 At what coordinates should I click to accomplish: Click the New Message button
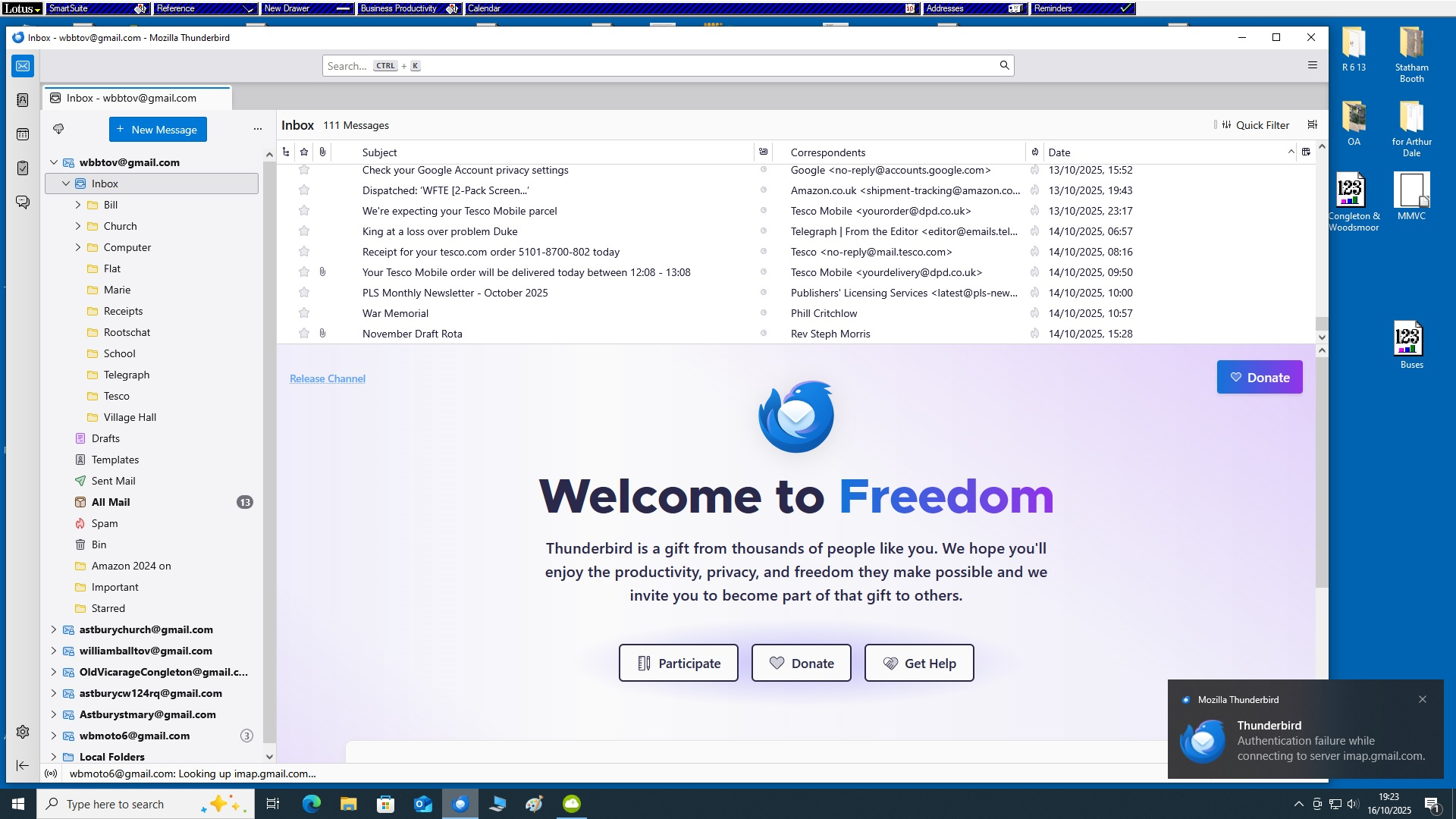click(x=158, y=130)
